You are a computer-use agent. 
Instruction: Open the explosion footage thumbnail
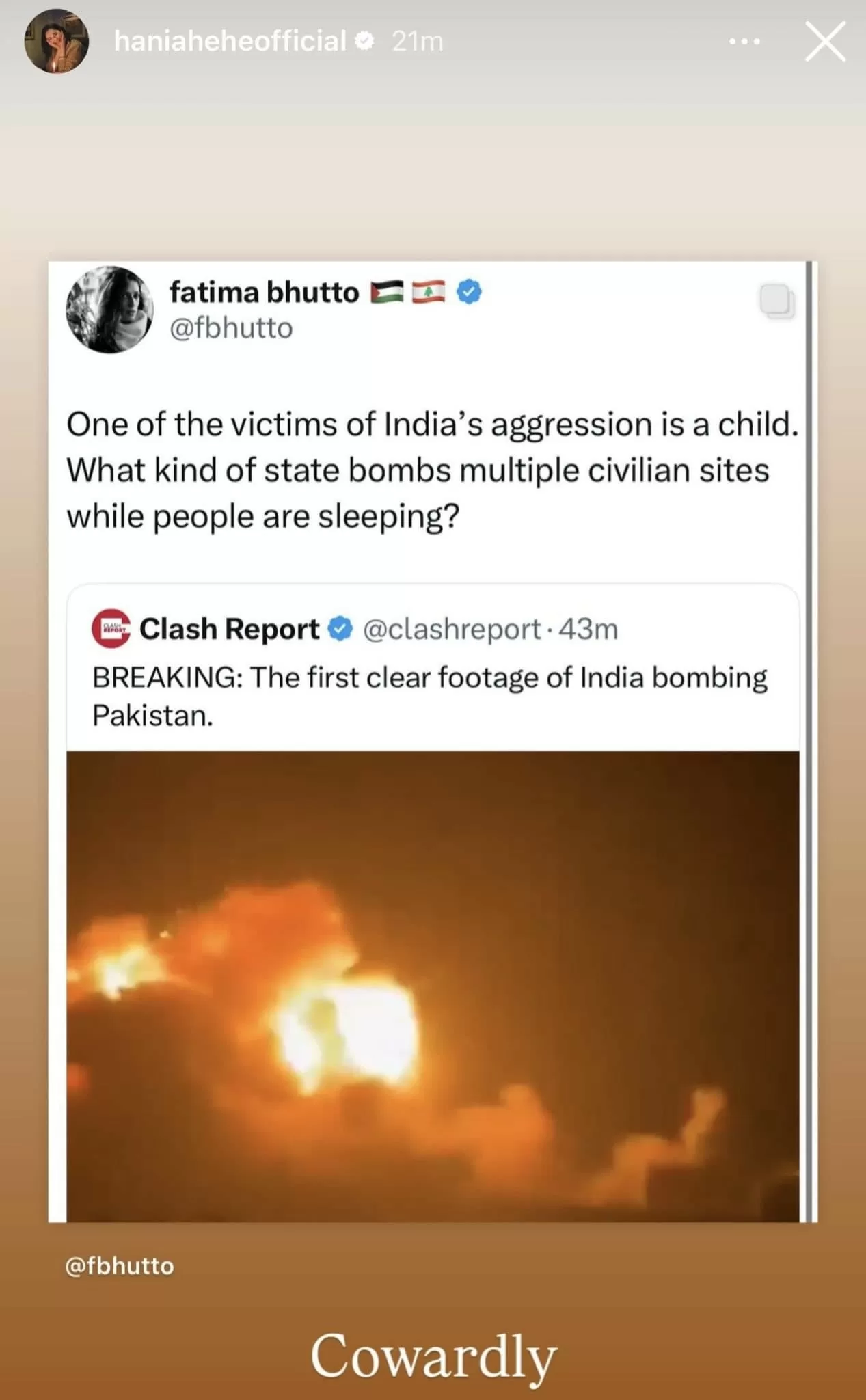433,986
